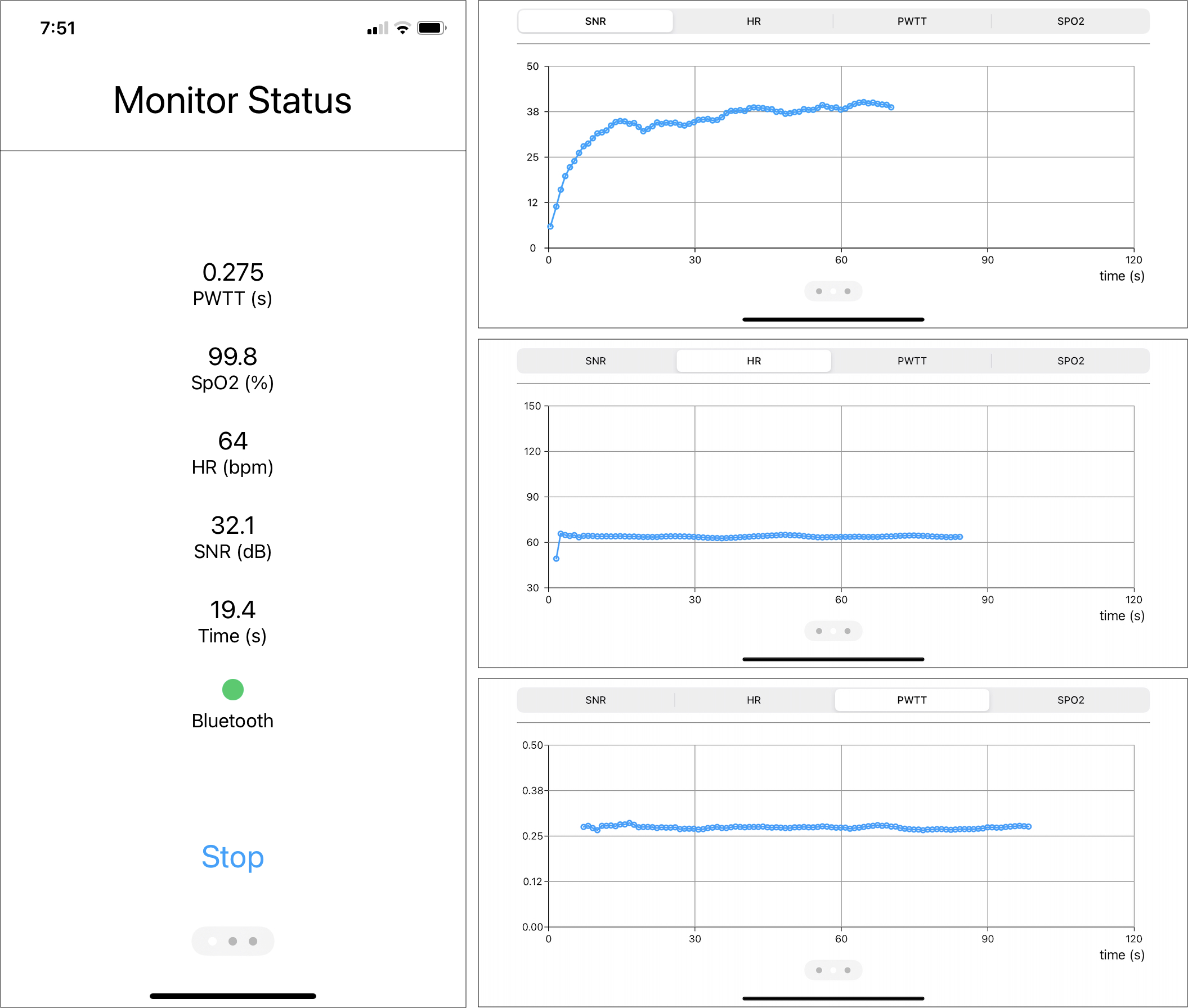
Task: Tap the 19.4 Time reading
Action: tap(232, 610)
